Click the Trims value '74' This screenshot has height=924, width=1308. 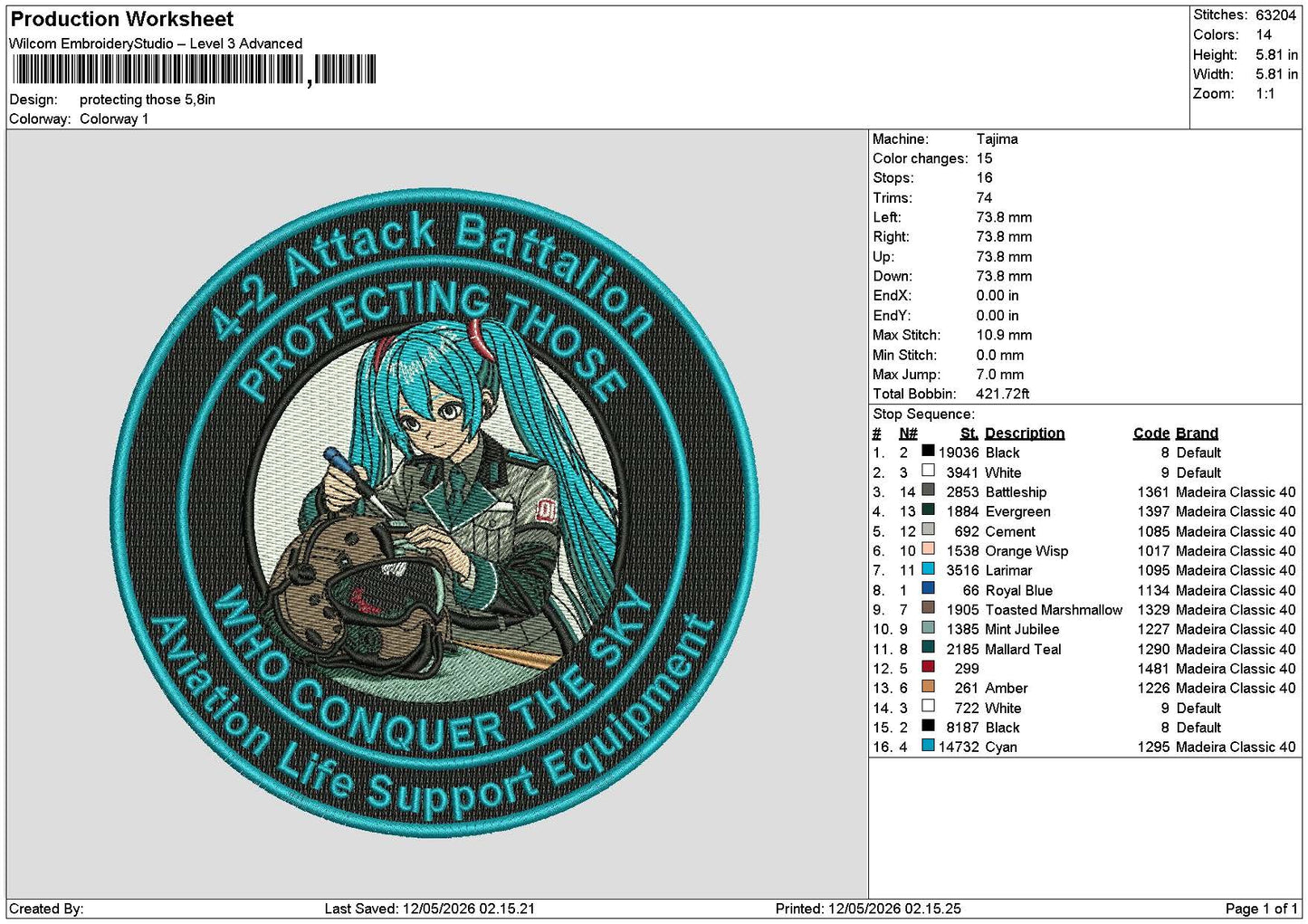tap(985, 197)
